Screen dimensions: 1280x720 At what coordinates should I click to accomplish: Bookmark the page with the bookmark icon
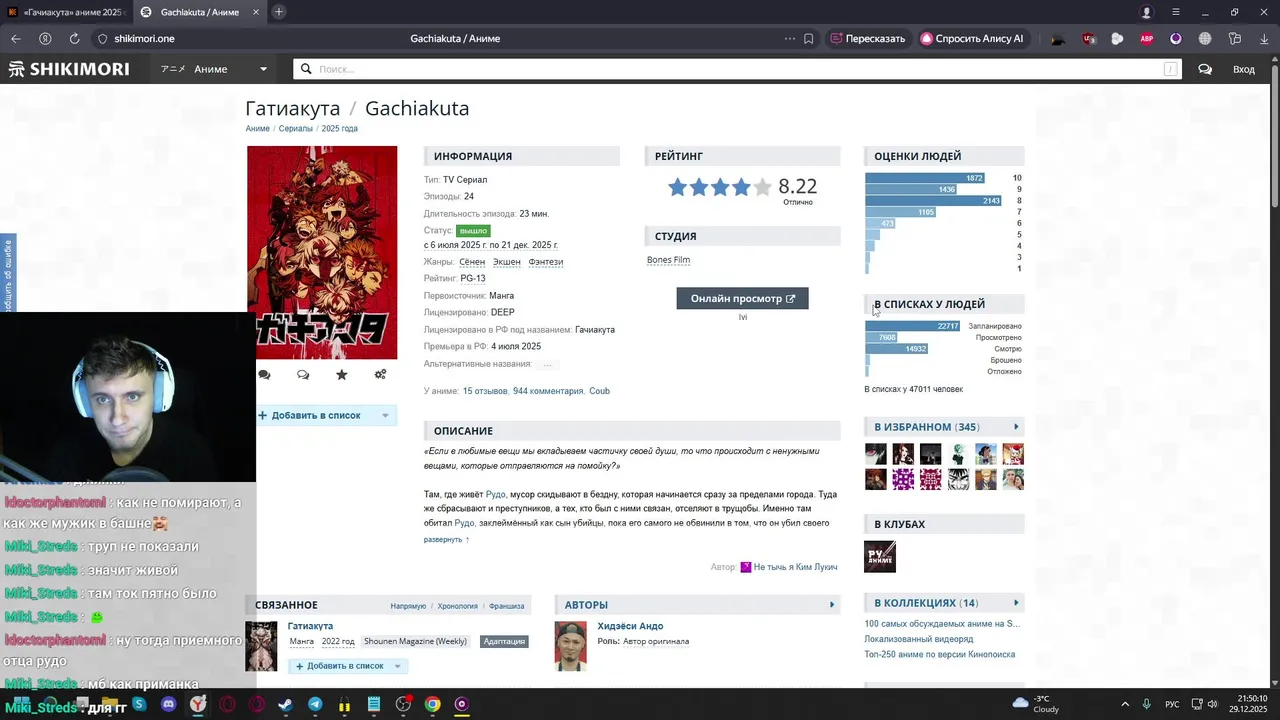pyautogui.click(x=808, y=39)
